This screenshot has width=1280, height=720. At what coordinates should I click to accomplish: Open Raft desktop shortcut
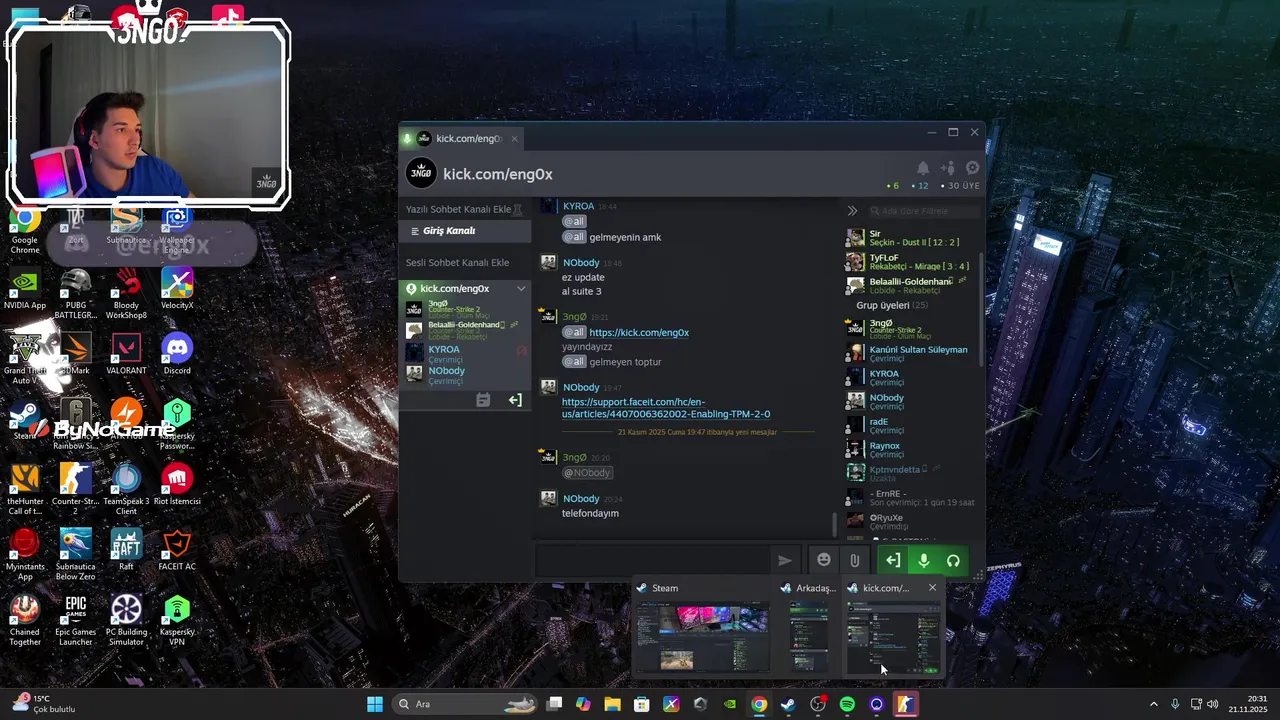coord(126,551)
